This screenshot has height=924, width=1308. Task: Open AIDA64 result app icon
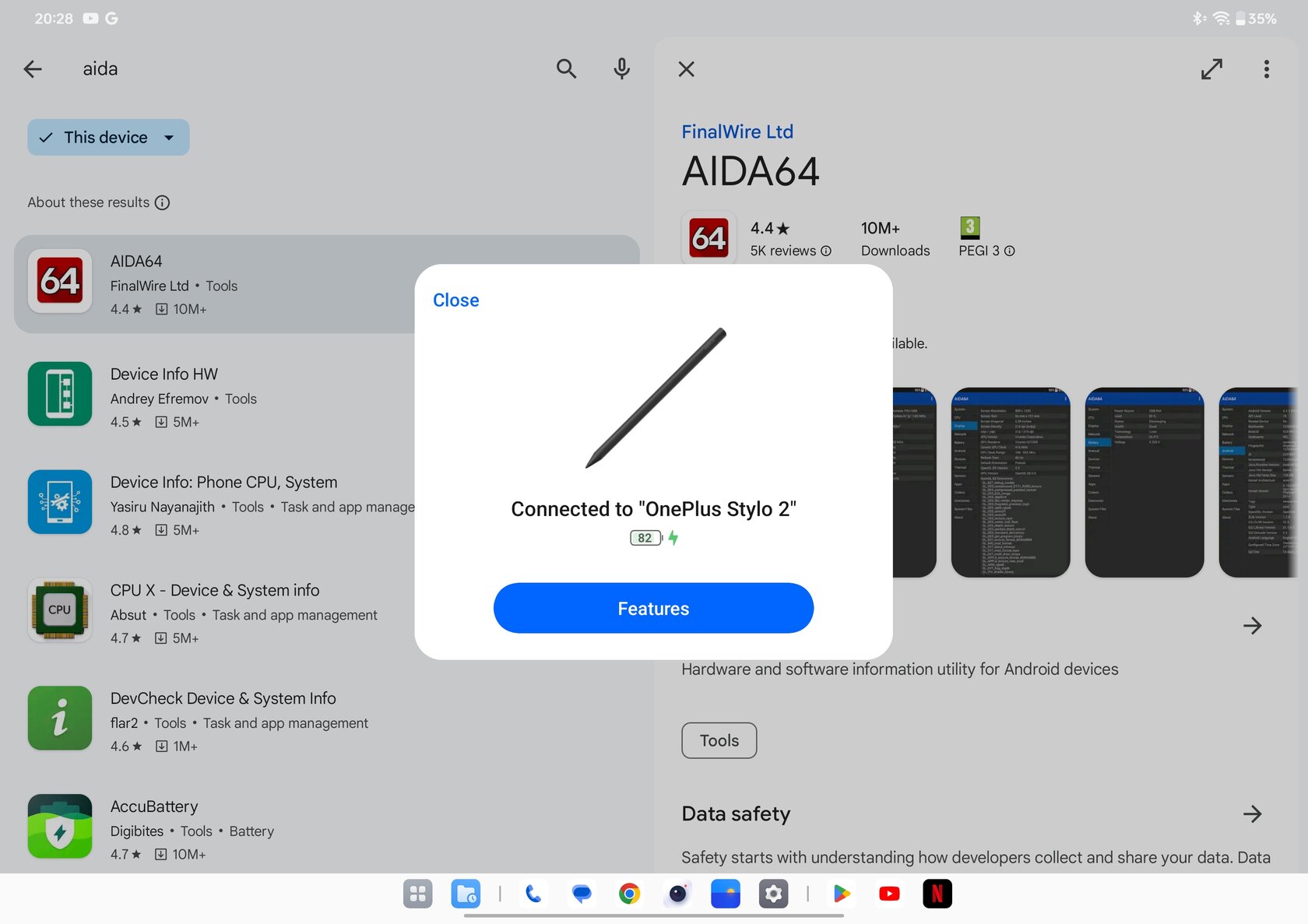(x=60, y=281)
